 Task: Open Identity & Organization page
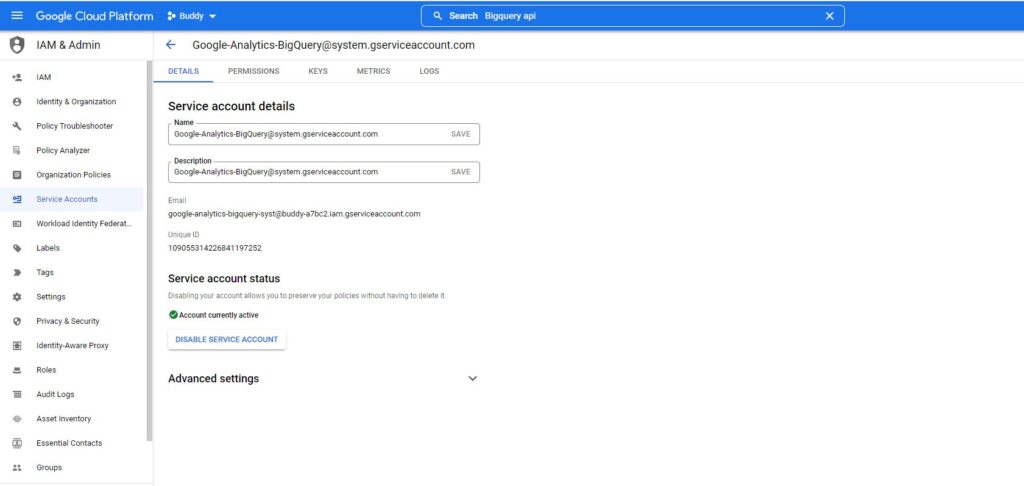[x=76, y=102]
